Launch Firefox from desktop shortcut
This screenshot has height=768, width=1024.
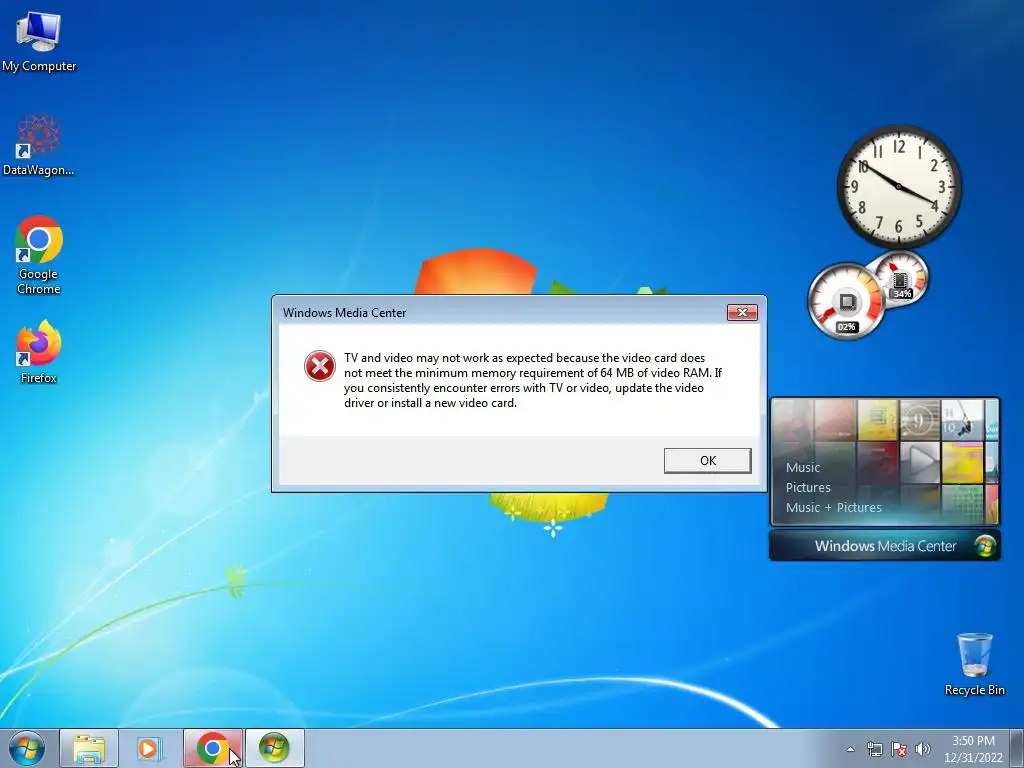point(39,352)
